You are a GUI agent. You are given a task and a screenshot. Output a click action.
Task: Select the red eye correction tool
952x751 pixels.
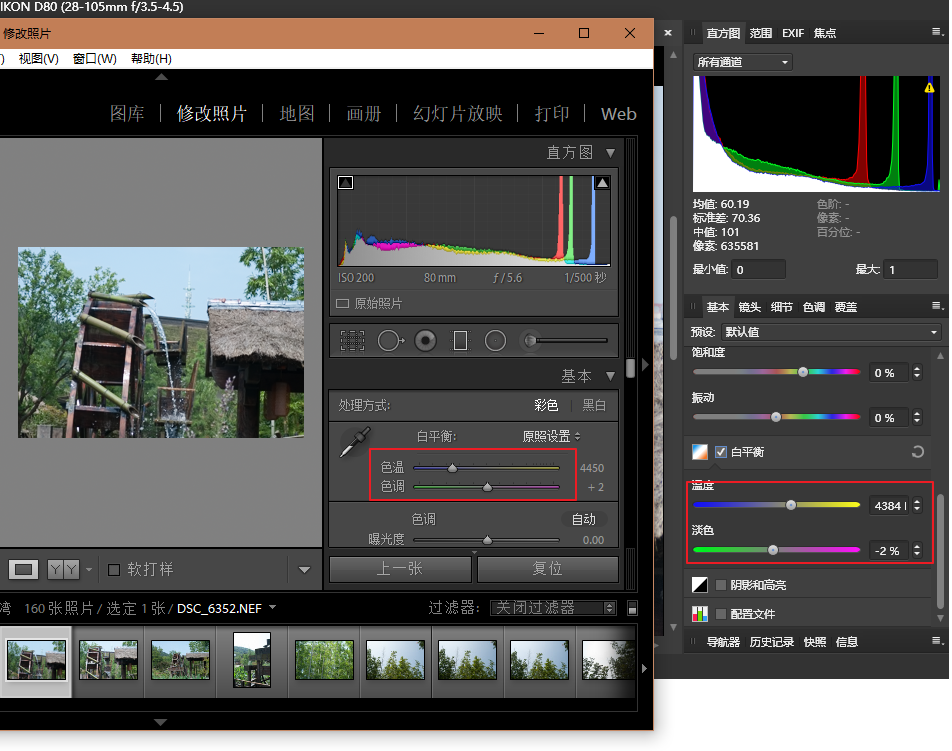point(425,341)
